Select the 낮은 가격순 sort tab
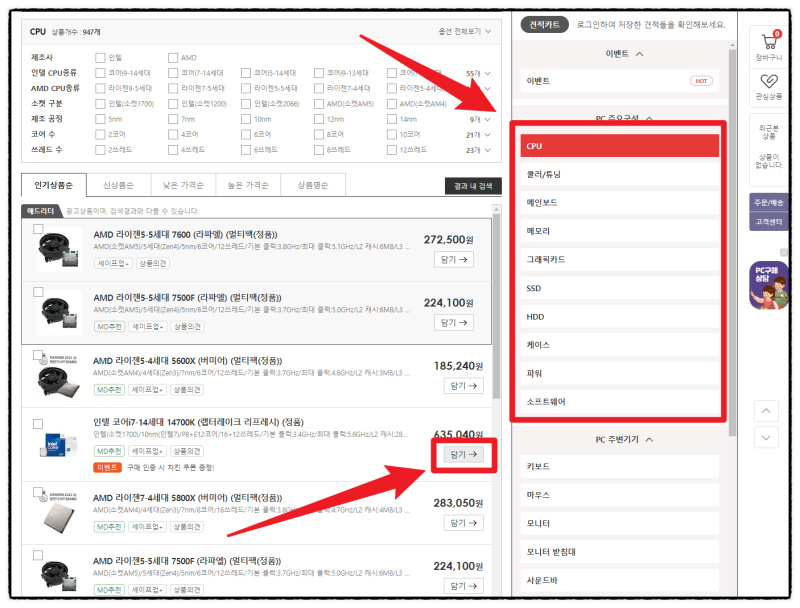 tap(183, 185)
